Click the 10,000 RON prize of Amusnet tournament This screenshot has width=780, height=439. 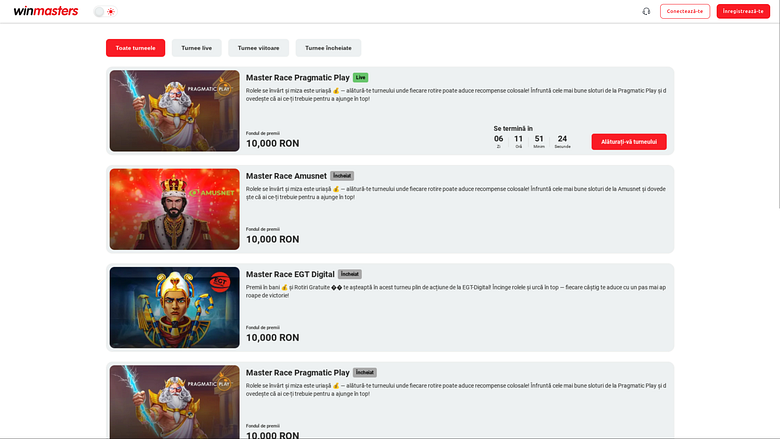[273, 239]
